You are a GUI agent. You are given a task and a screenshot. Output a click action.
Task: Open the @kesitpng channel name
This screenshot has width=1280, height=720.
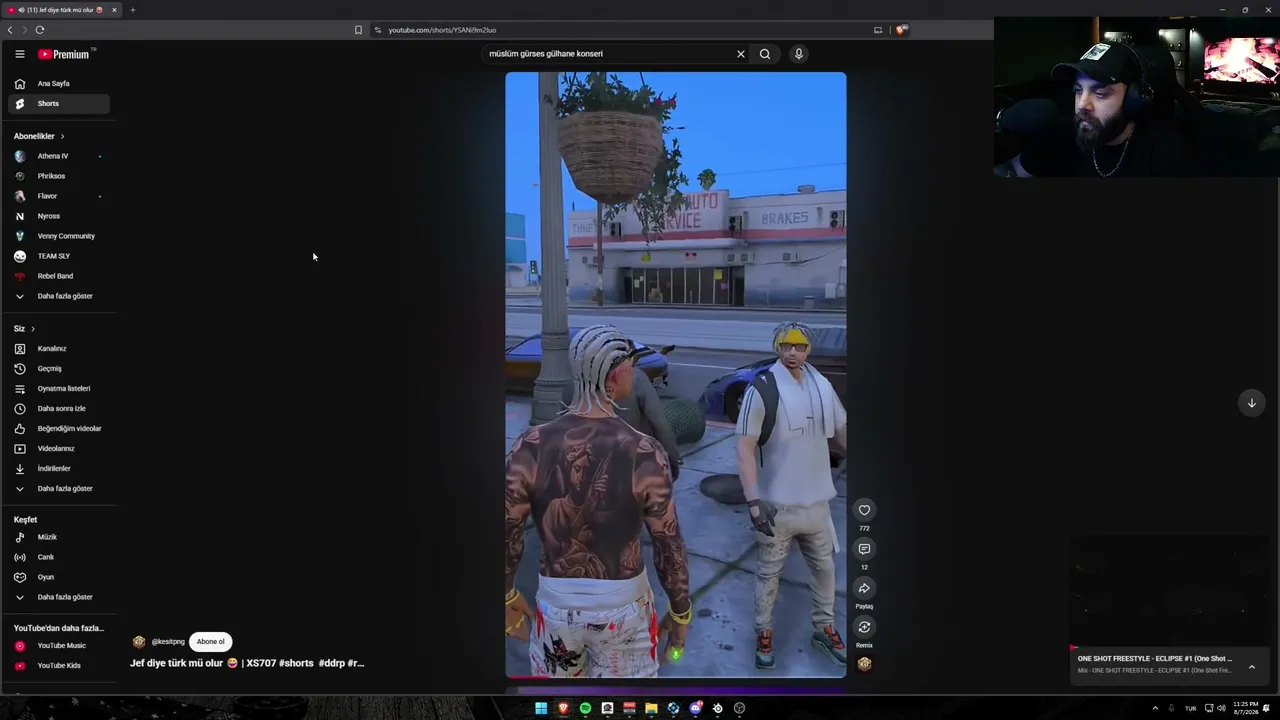[168, 642]
